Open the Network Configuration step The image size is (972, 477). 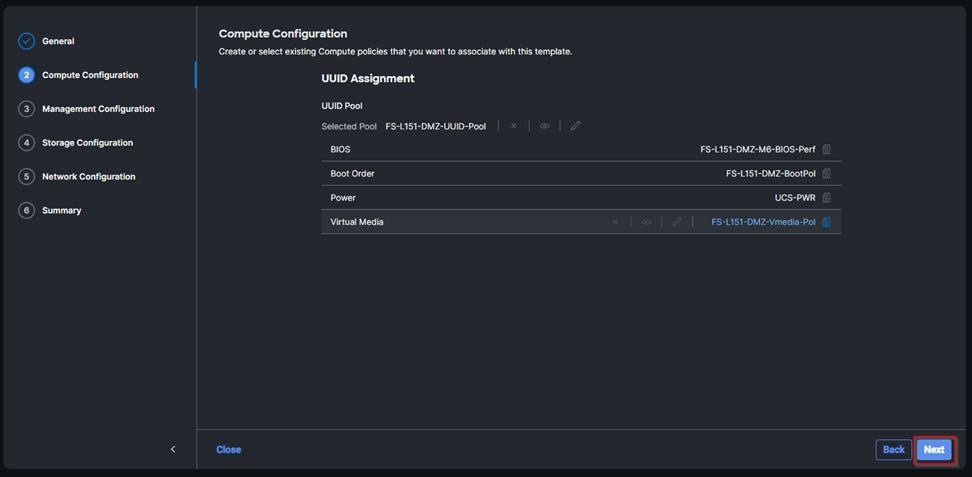88,177
